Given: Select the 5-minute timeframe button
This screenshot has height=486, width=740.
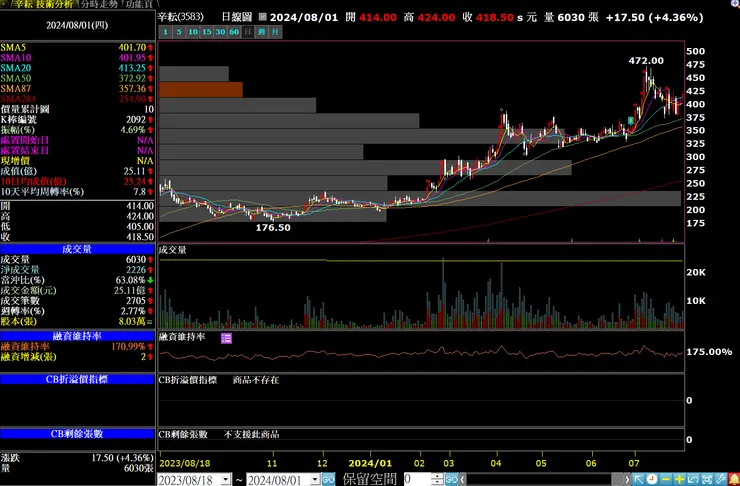Looking at the screenshot, I should tap(179, 32).
